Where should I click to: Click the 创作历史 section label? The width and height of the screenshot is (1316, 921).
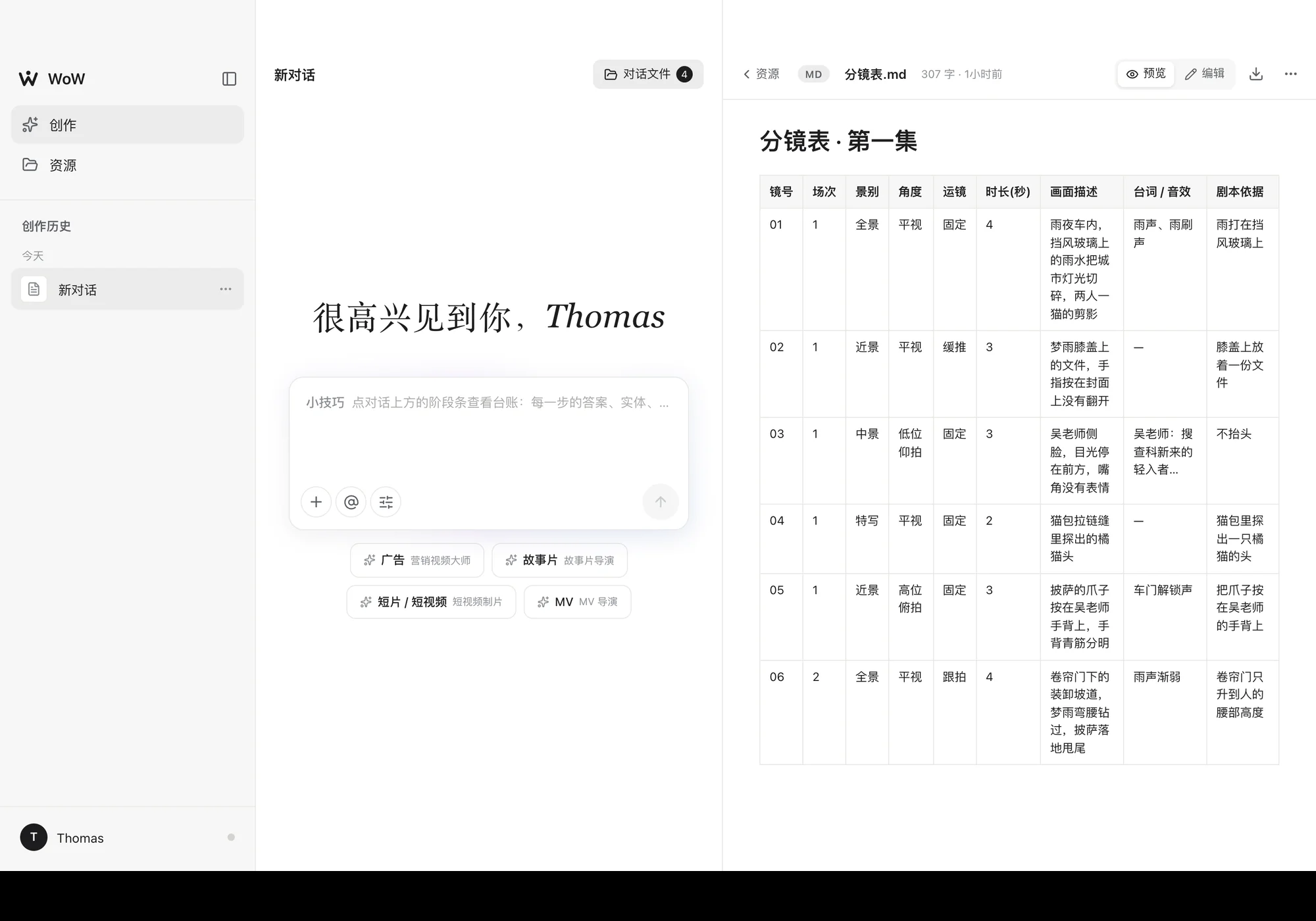46,226
